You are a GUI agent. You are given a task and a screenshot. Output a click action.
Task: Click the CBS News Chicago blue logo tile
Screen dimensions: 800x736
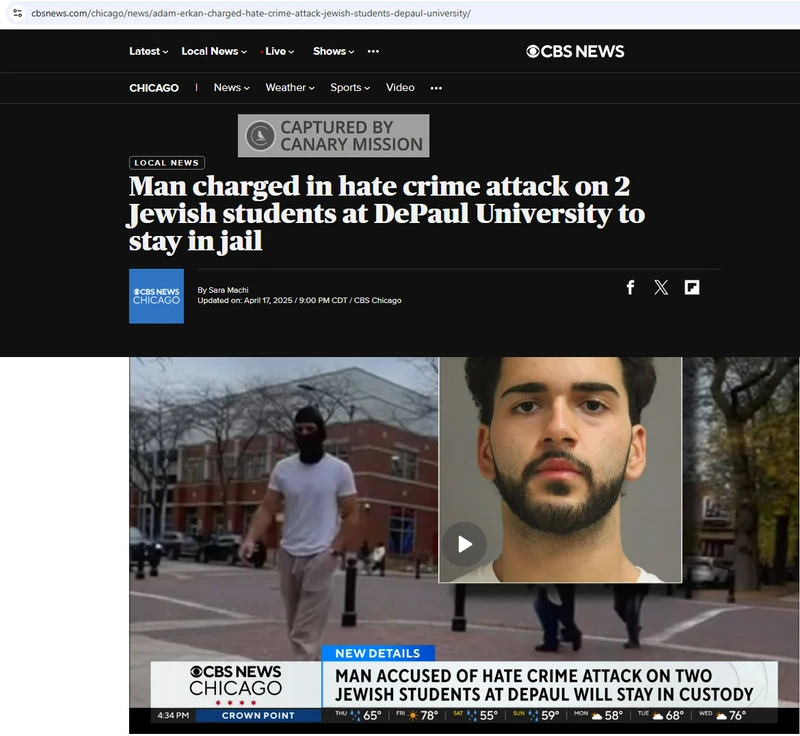coord(156,296)
